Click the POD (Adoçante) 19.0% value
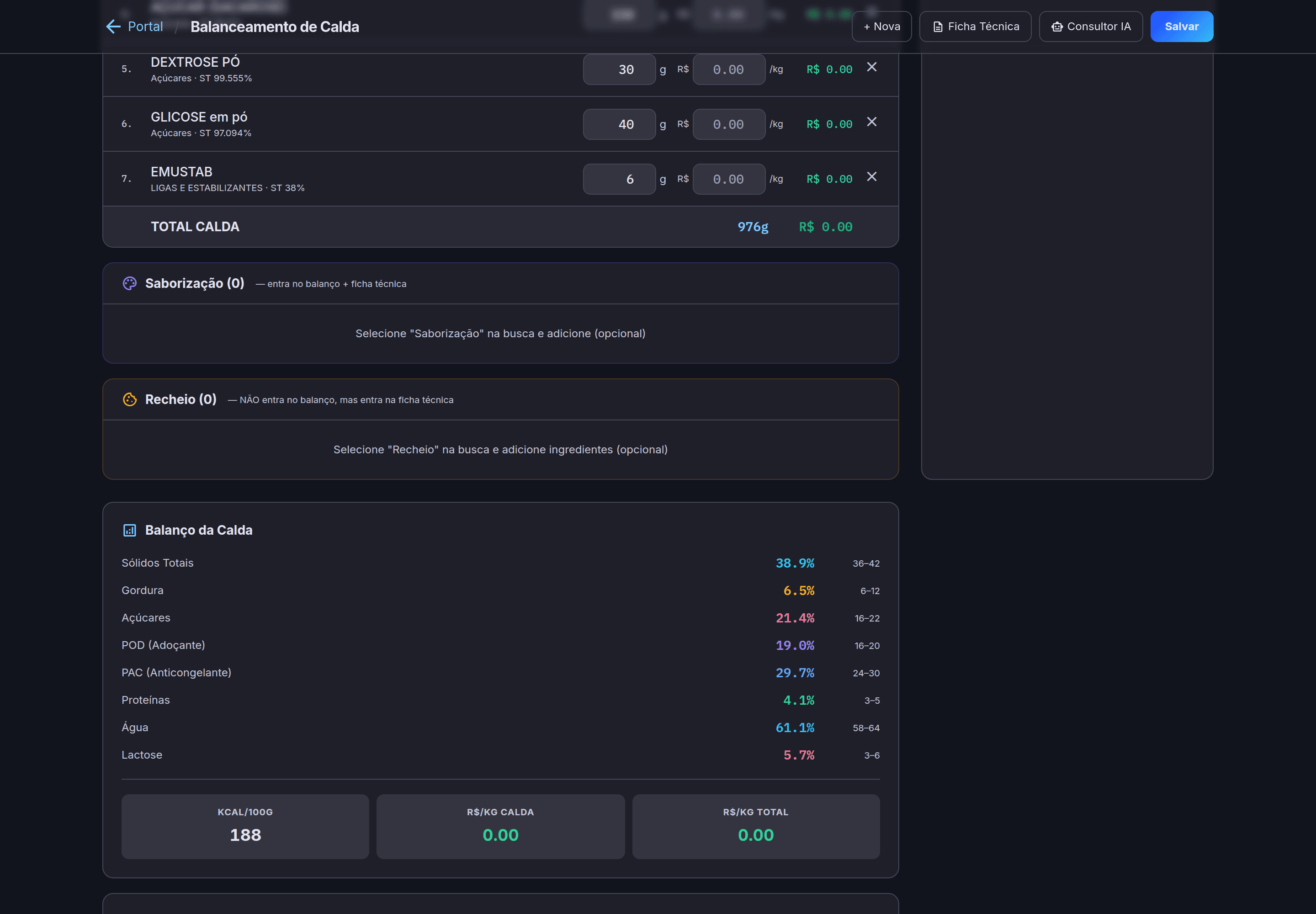 795,646
